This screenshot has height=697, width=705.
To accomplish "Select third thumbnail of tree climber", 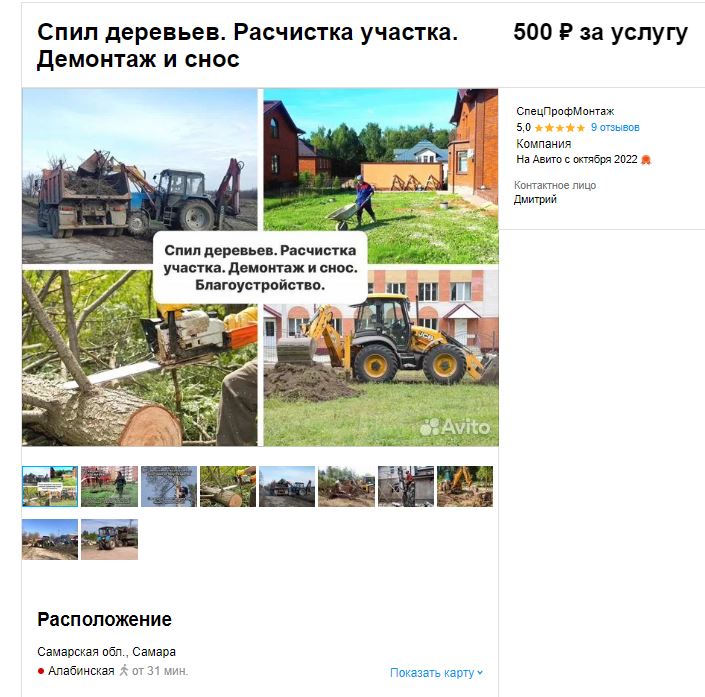I will coord(169,487).
